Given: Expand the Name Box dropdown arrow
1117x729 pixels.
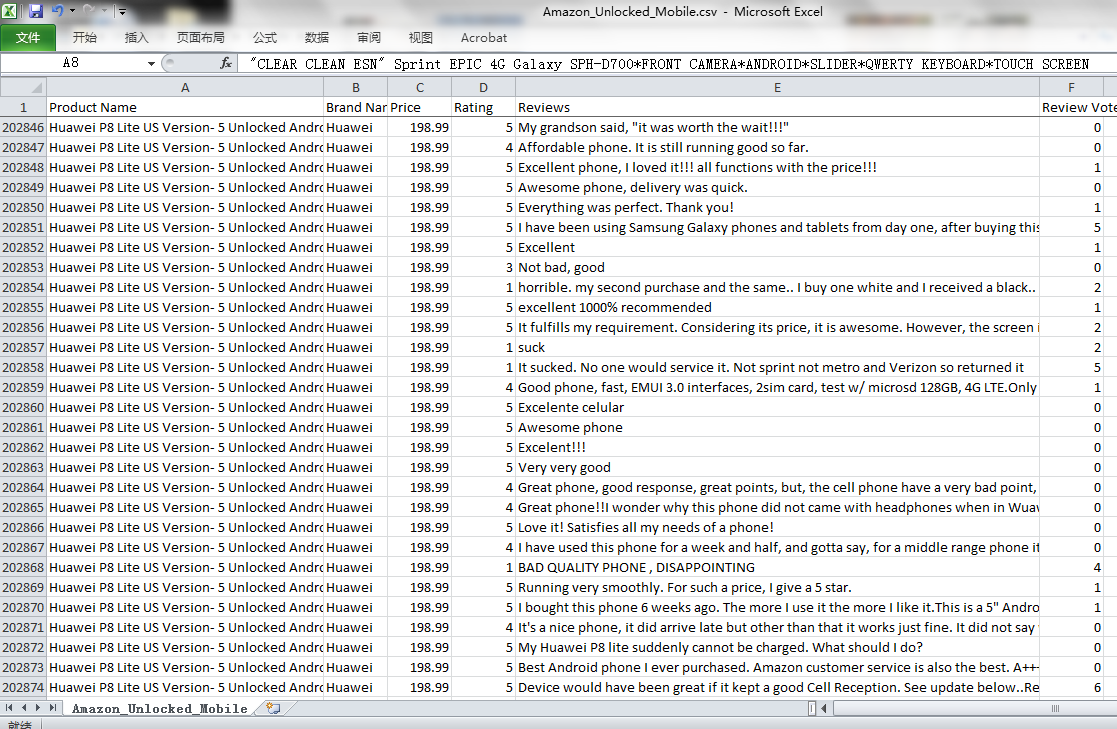Looking at the screenshot, I should (151, 63).
